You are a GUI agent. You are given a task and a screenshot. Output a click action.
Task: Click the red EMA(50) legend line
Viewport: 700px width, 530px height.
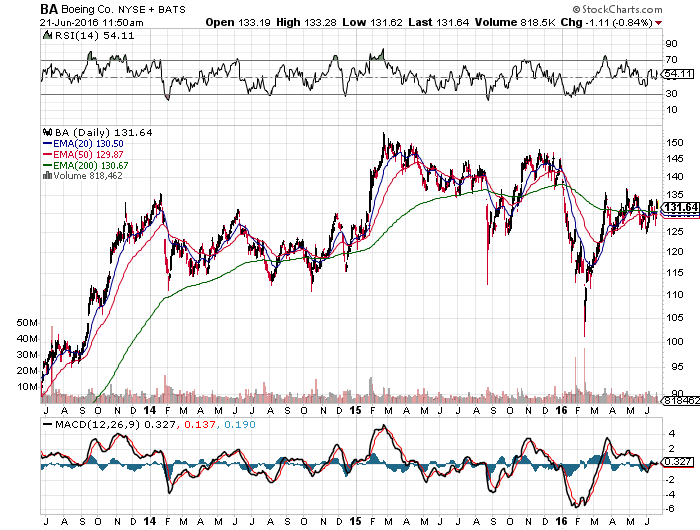click(47, 154)
